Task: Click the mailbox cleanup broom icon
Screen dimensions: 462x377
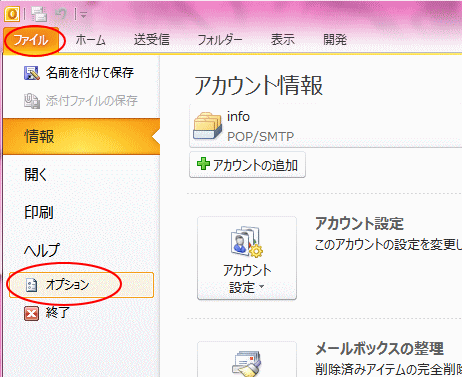Action: point(247,364)
